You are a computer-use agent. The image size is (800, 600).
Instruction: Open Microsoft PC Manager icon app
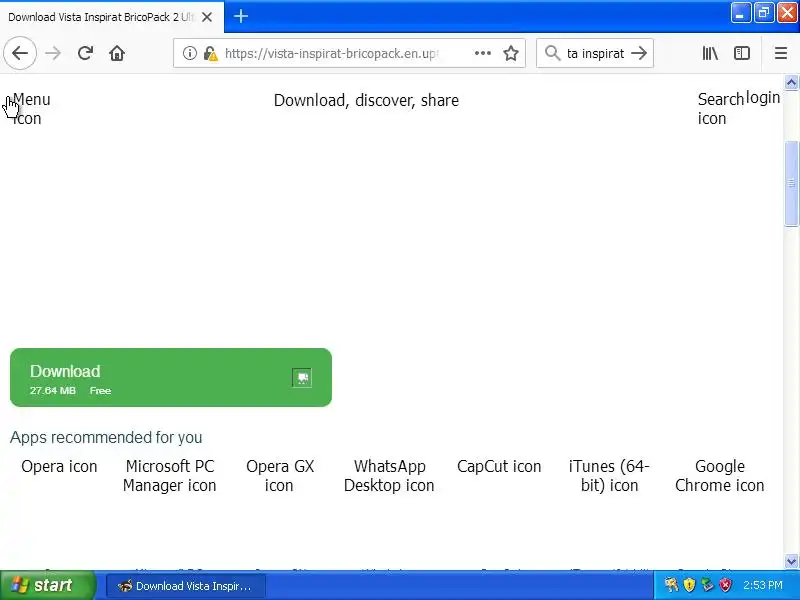(x=169, y=476)
